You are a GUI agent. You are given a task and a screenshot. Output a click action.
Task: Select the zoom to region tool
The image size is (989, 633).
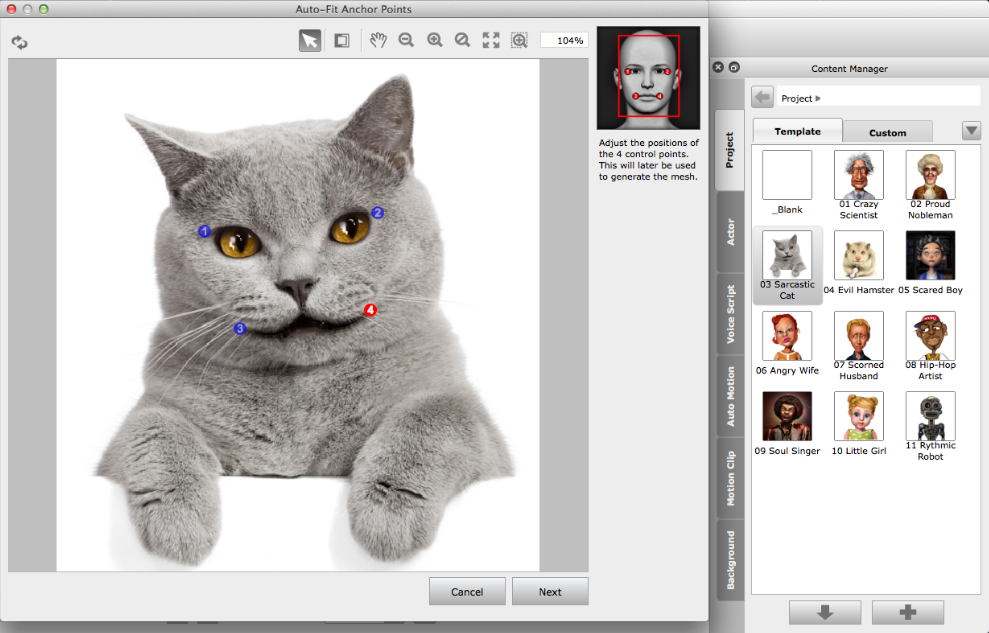pyautogui.click(x=519, y=41)
